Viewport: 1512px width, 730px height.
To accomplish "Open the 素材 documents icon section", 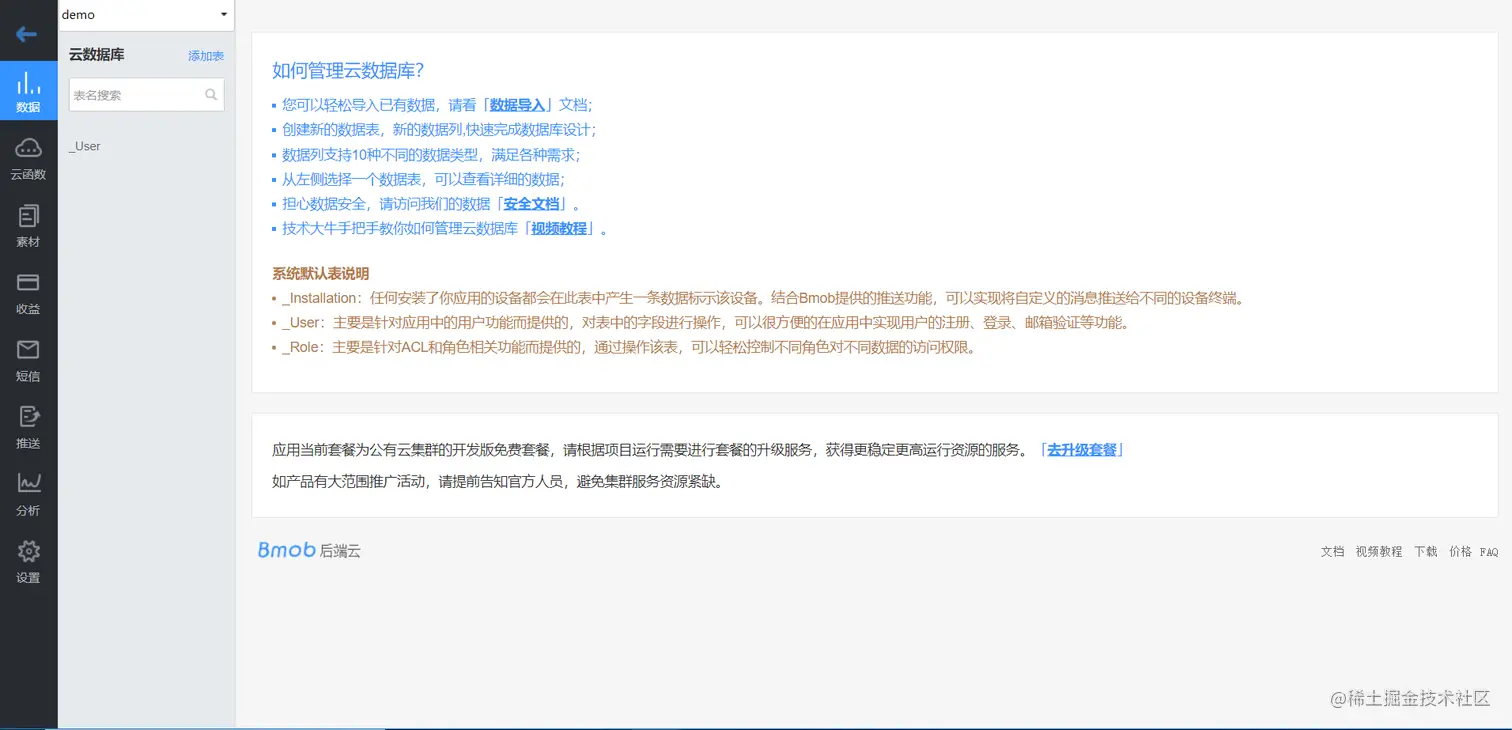I will pyautogui.click(x=28, y=226).
